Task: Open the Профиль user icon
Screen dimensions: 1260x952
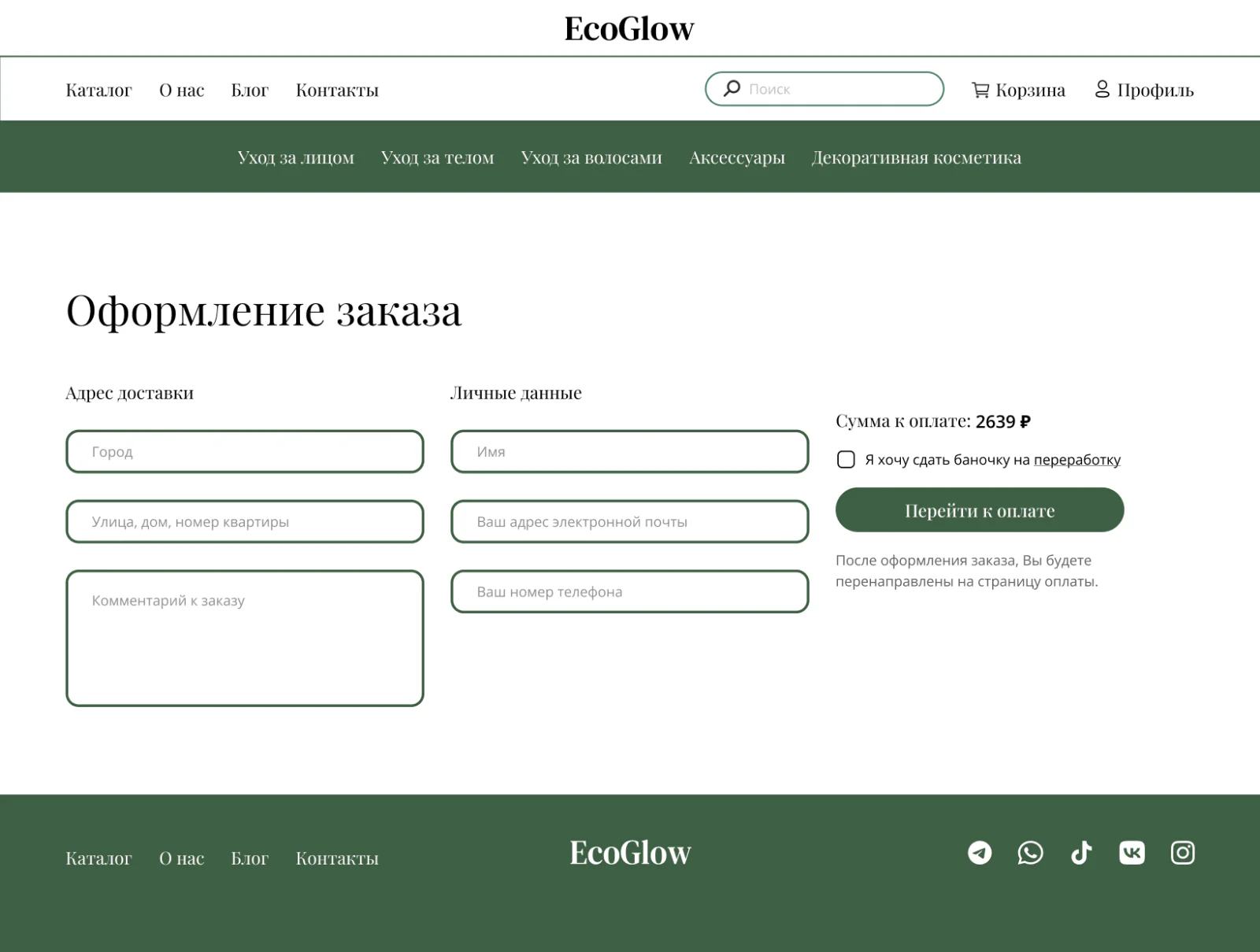Action: pos(1102,89)
